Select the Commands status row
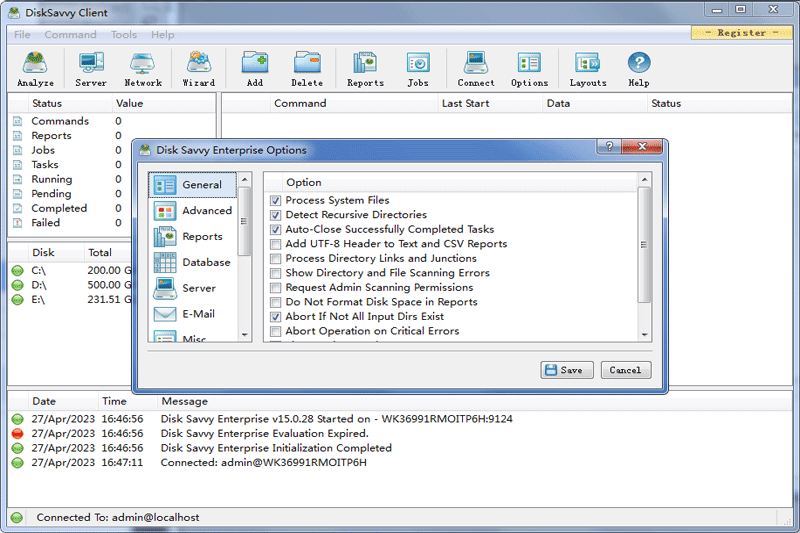Screen dimensions: 800x533 (112, 121)
